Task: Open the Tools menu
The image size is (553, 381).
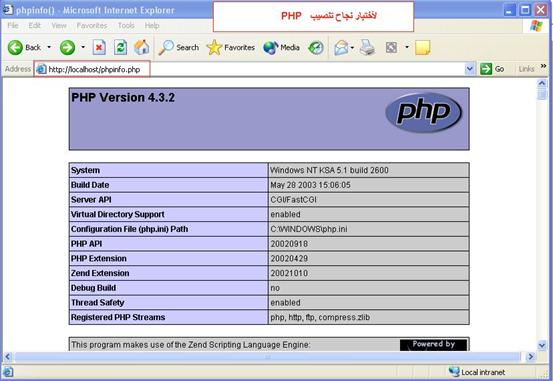Action: click(x=126, y=25)
